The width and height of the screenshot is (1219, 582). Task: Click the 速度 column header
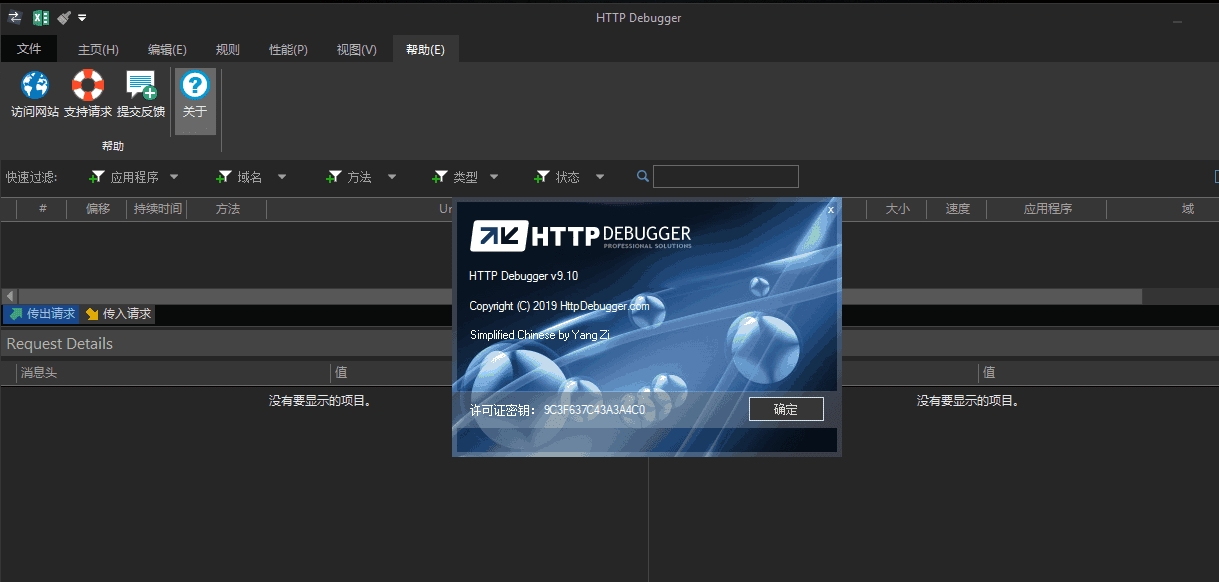(x=958, y=209)
